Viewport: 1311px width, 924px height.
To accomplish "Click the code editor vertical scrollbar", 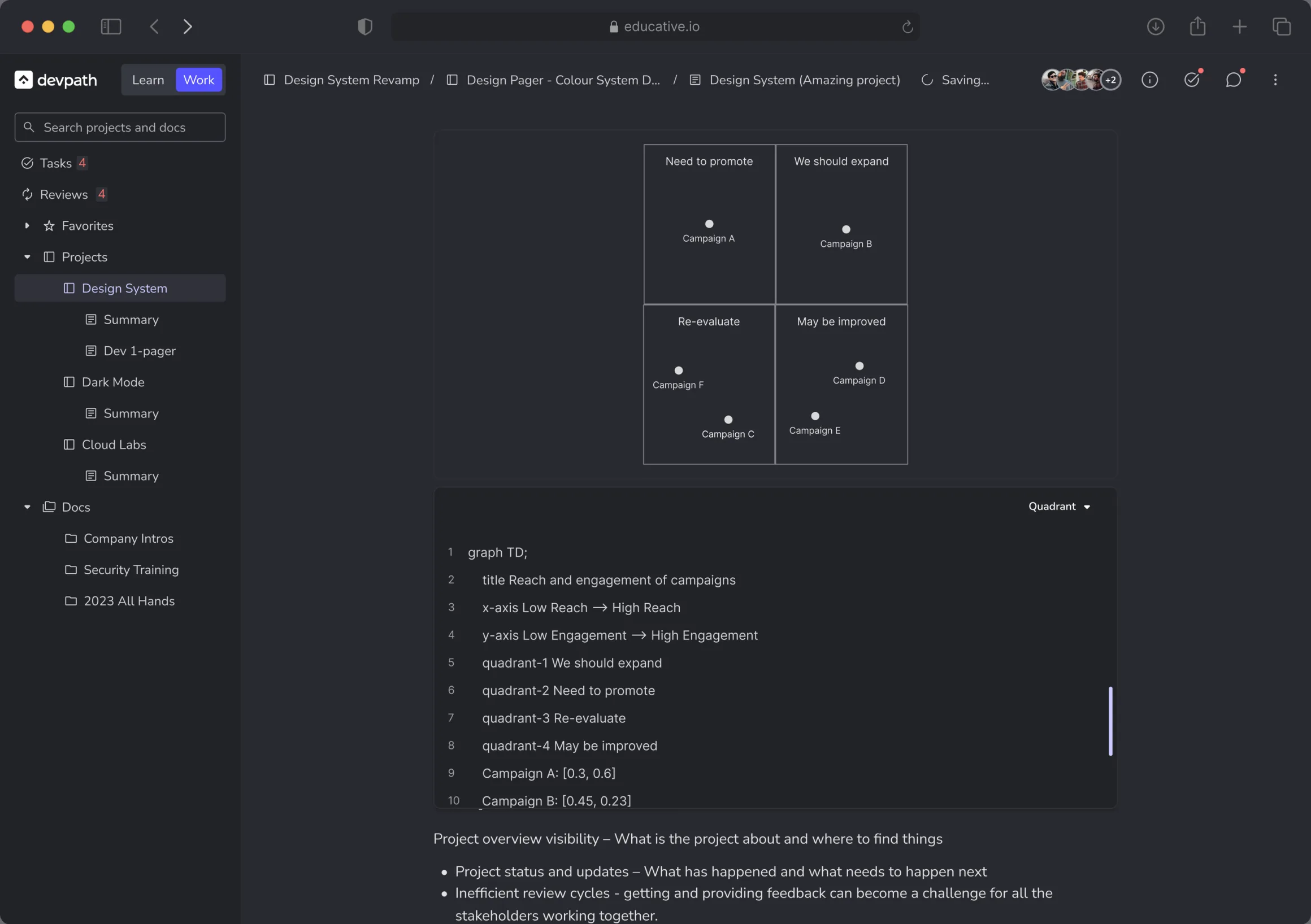I will click(x=1110, y=721).
